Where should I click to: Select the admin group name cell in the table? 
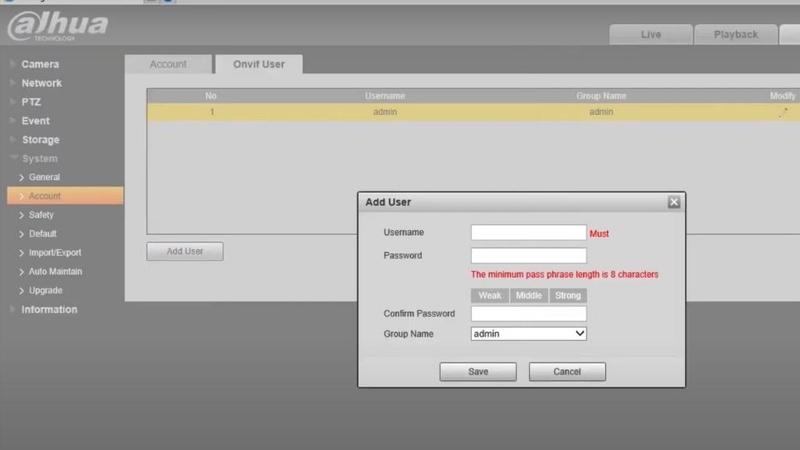(601, 112)
